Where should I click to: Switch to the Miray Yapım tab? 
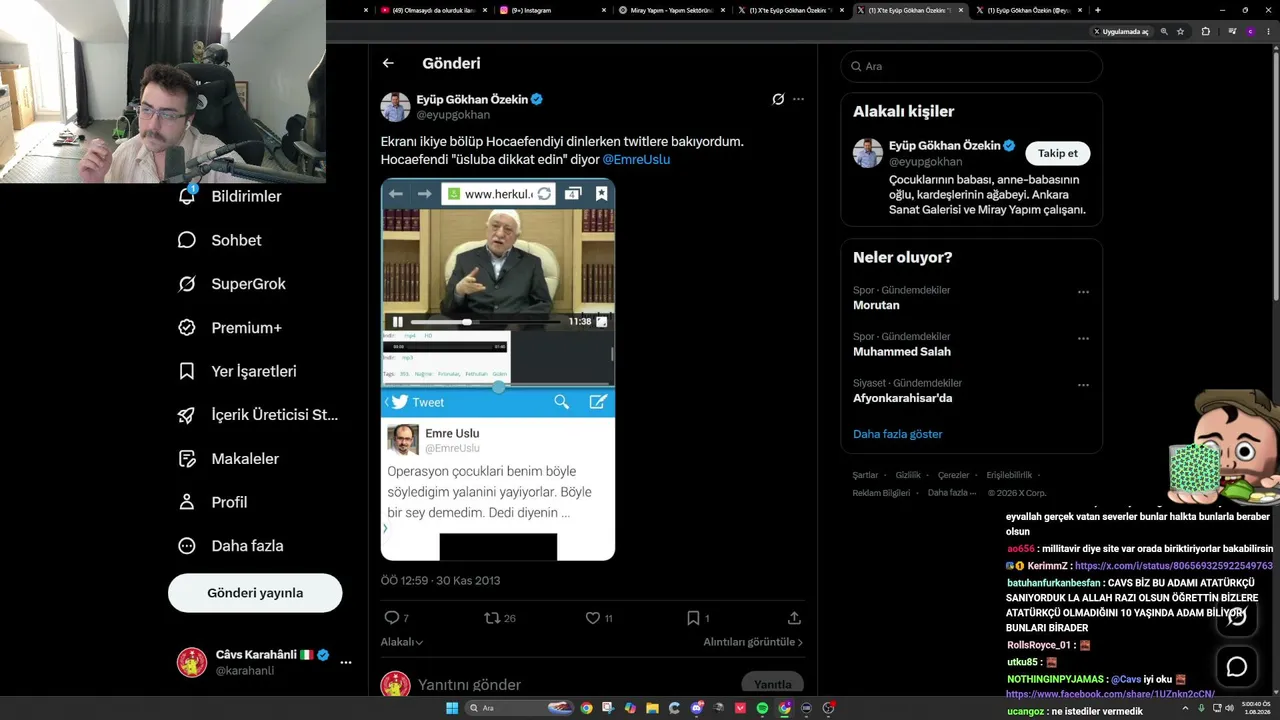tap(671, 10)
